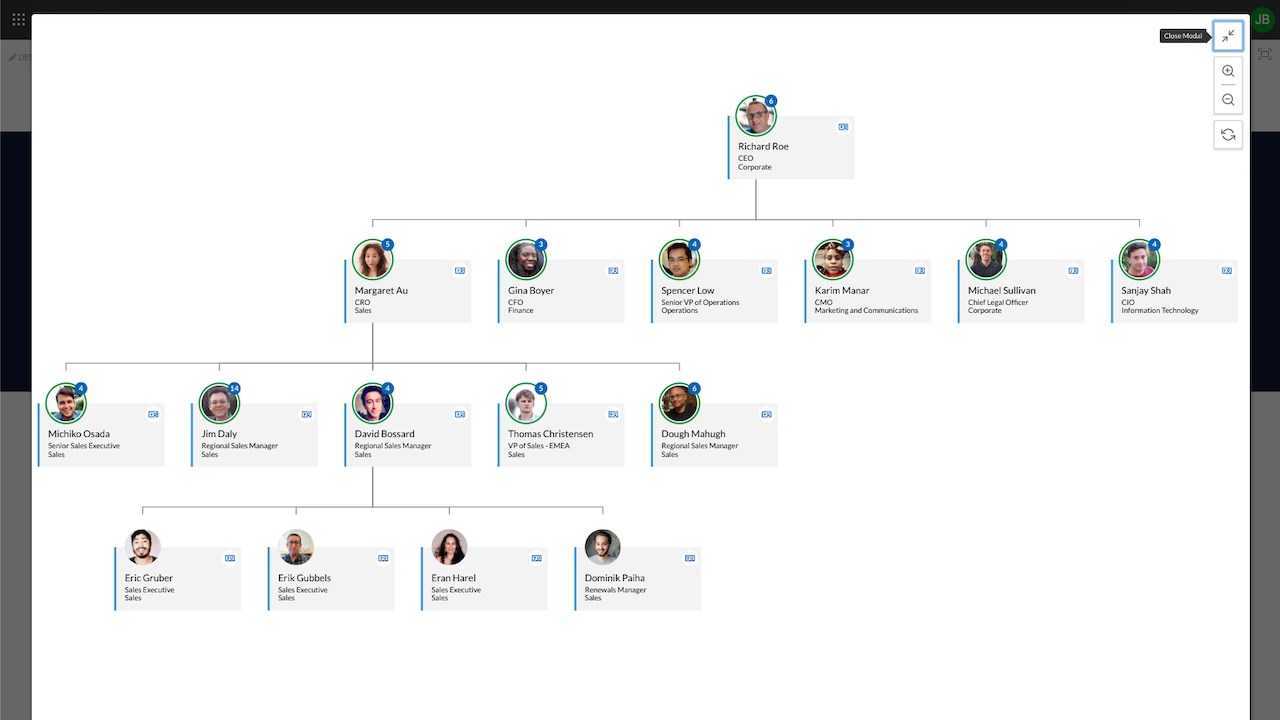This screenshot has height=720, width=1280.
Task: Expand Dough Mahugh's 6 reports badge
Action: click(694, 388)
